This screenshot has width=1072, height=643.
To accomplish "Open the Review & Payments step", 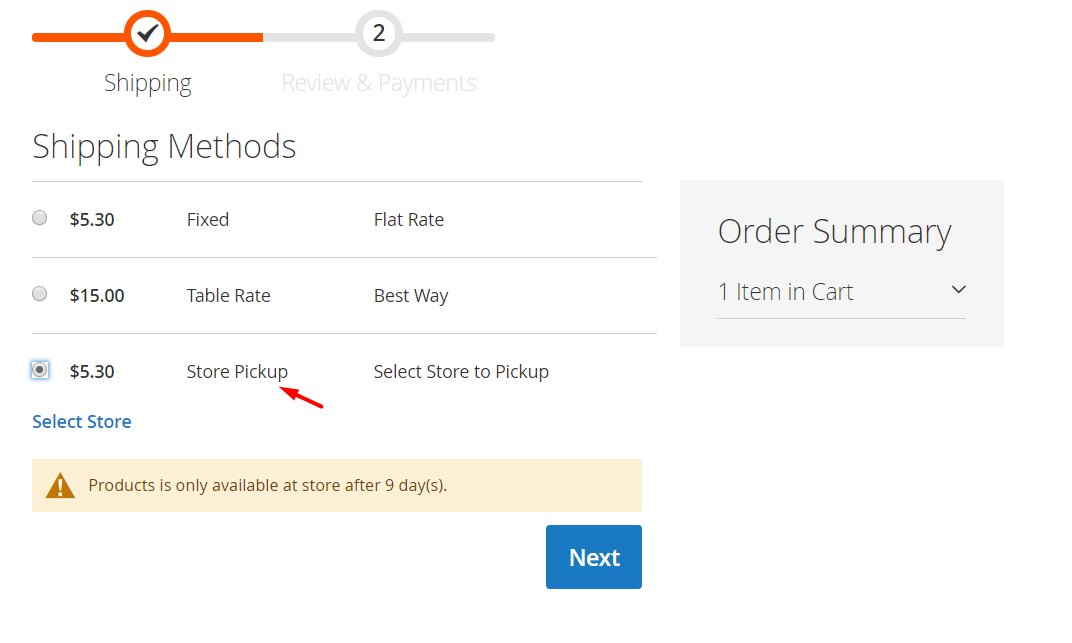I will (379, 83).
